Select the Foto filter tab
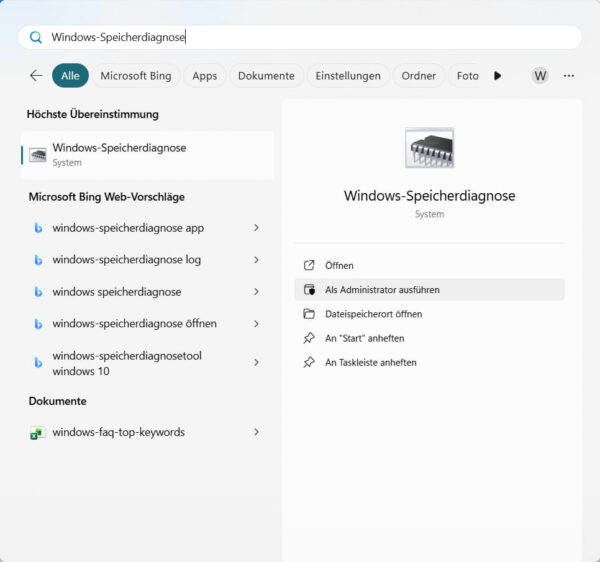 pyautogui.click(x=467, y=75)
